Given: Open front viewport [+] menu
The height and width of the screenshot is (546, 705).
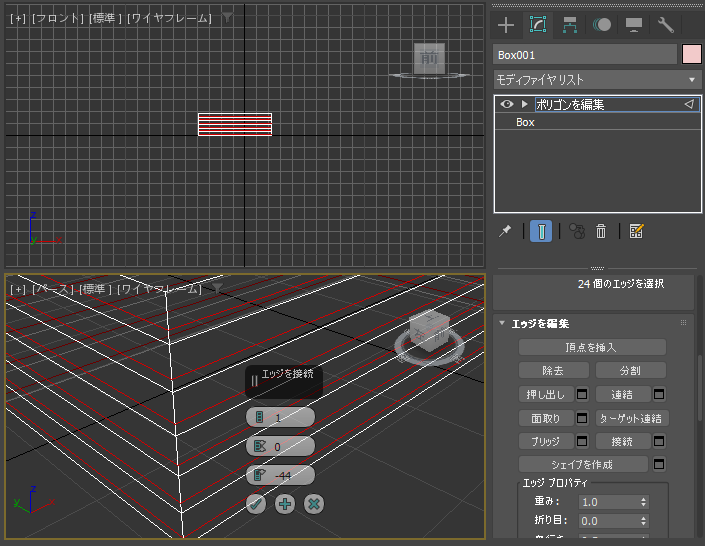Looking at the screenshot, I should click(x=18, y=18).
